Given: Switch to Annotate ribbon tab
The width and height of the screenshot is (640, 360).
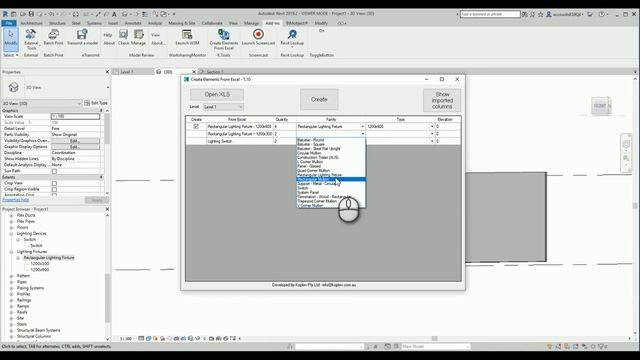Looking at the screenshot, I should click(x=133, y=23).
